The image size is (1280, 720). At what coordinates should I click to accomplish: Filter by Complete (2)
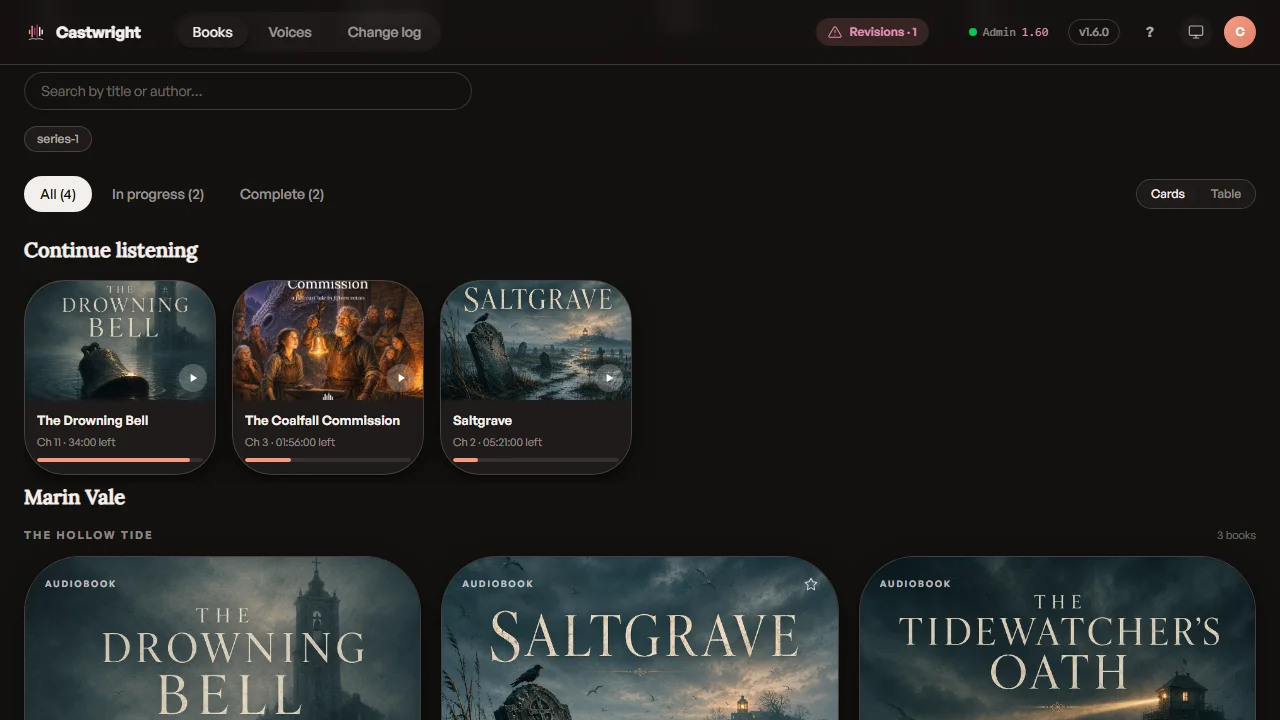click(x=282, y=194)
